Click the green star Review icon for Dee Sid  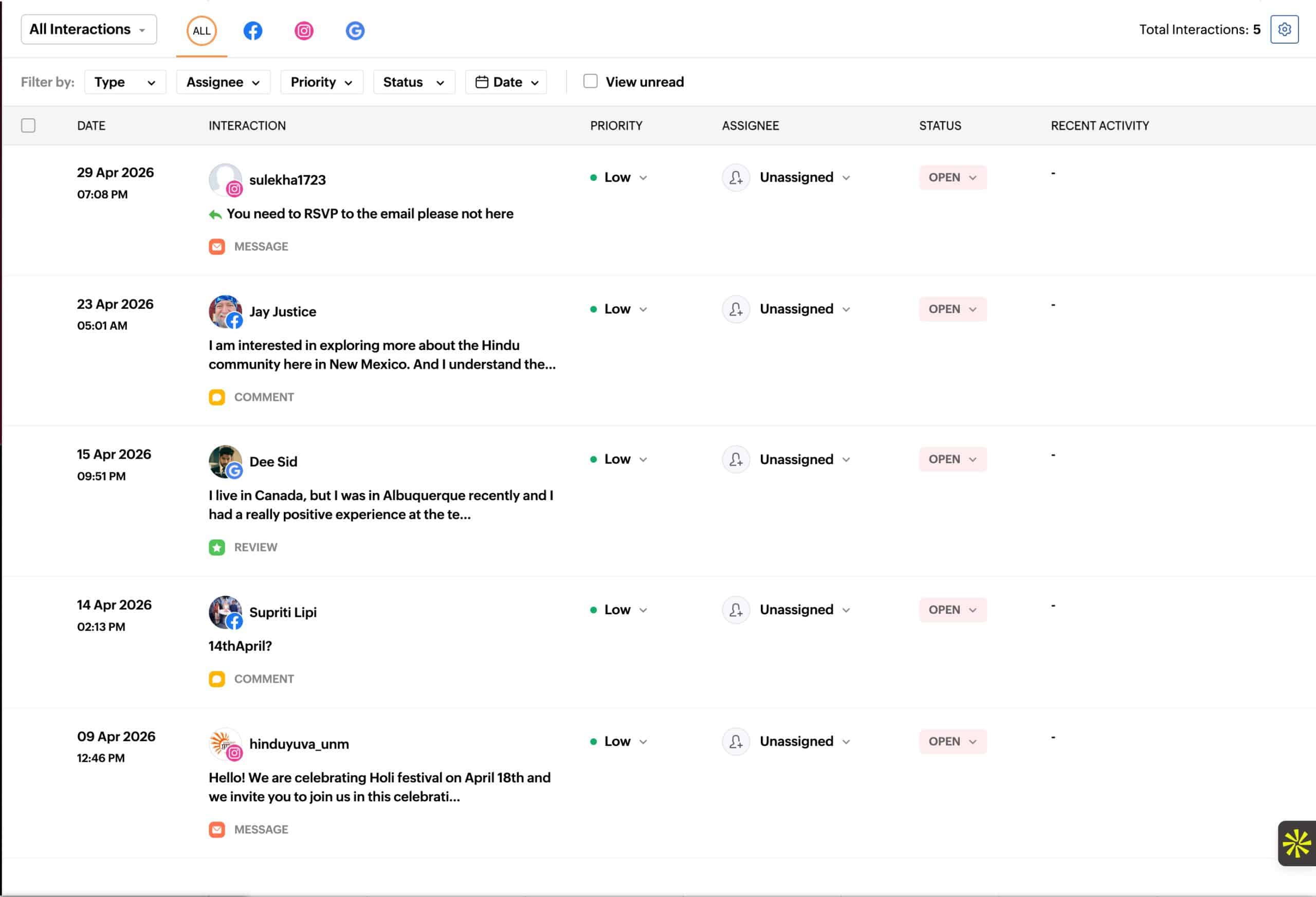[x=217, y=547]
